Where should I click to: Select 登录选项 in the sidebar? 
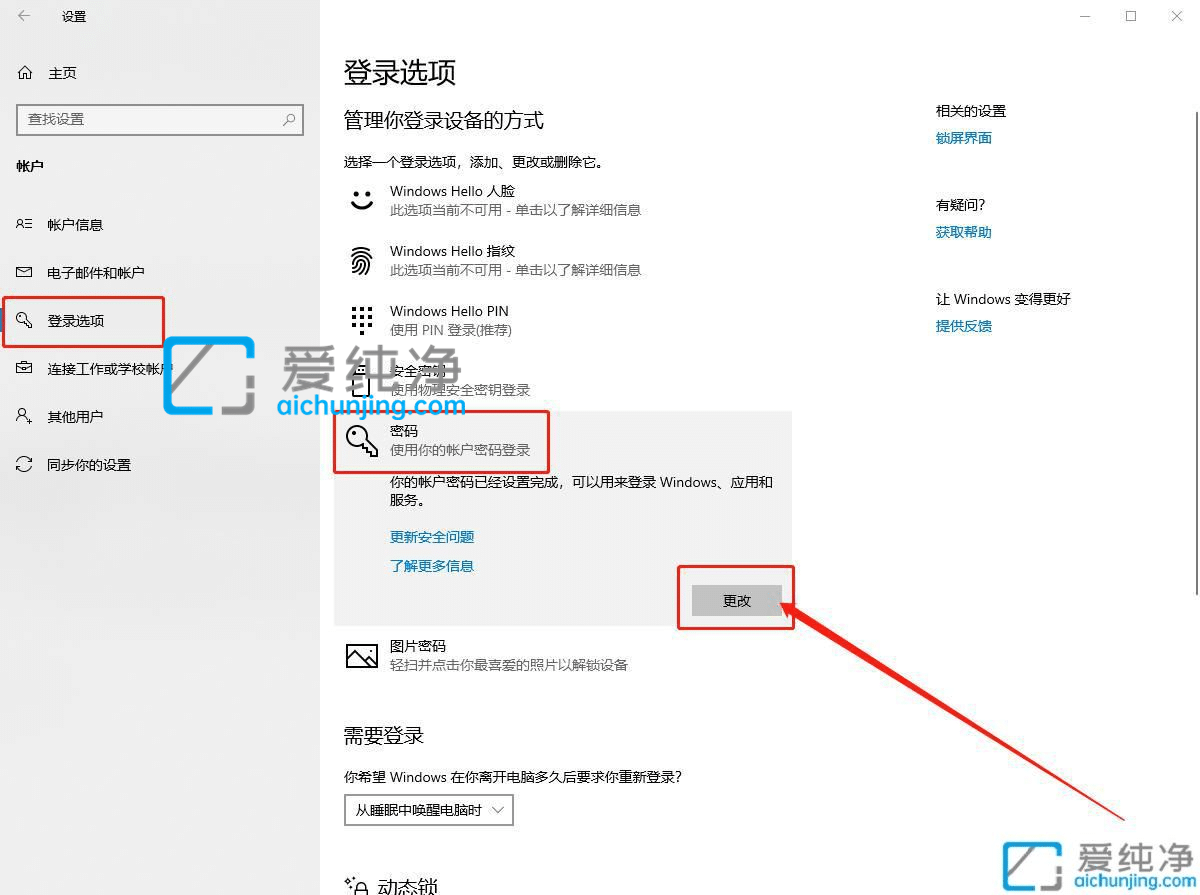76,320
